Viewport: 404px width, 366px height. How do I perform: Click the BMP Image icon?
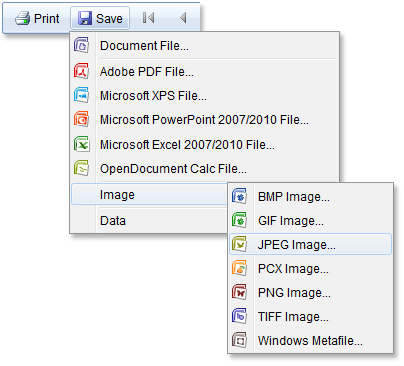[239, 196]
